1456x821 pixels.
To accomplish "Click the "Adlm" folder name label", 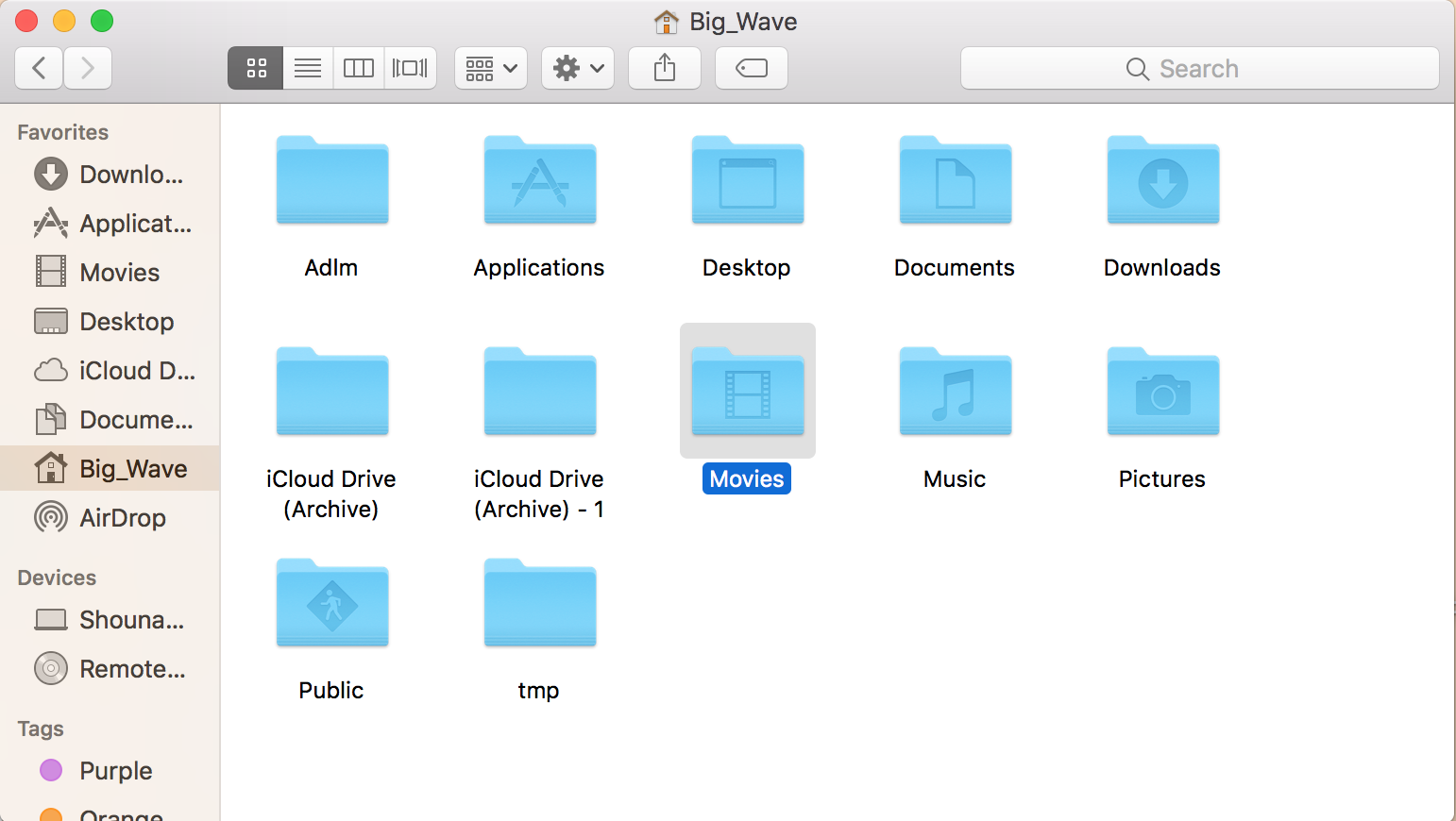I will 331,267.
